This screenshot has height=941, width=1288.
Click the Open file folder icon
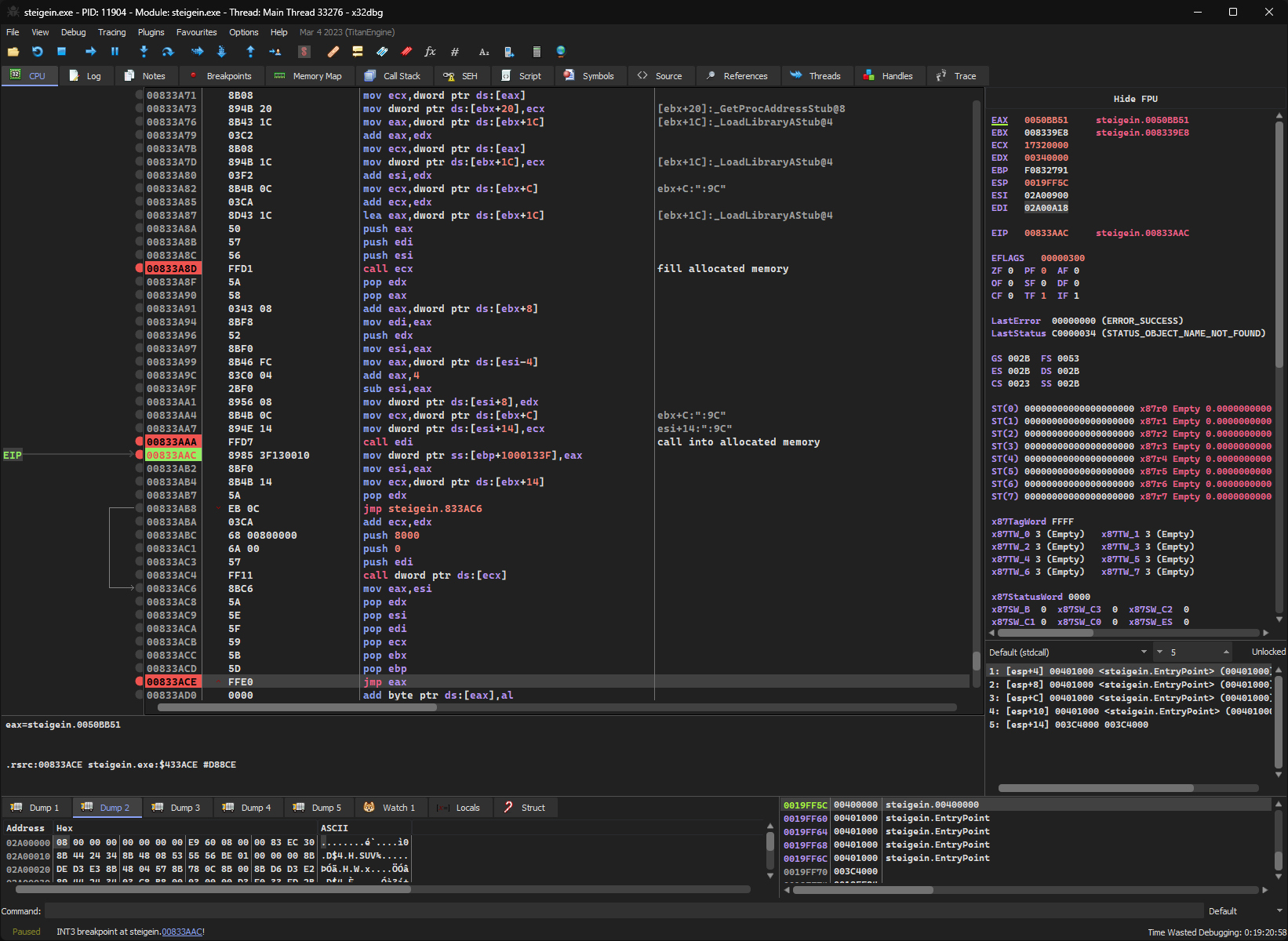click(x=13, y=52)
